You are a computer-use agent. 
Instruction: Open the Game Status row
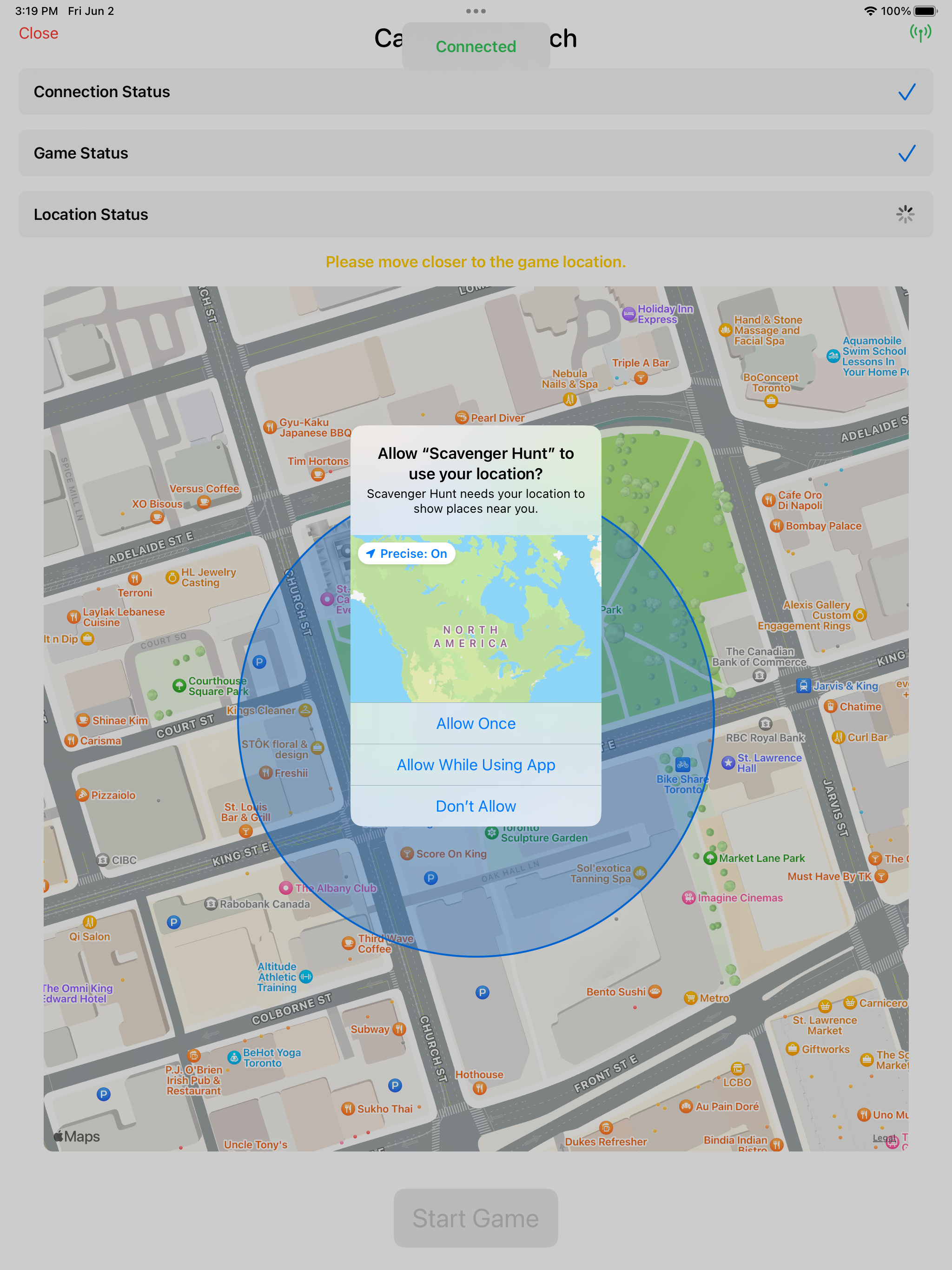coord(476,153)
